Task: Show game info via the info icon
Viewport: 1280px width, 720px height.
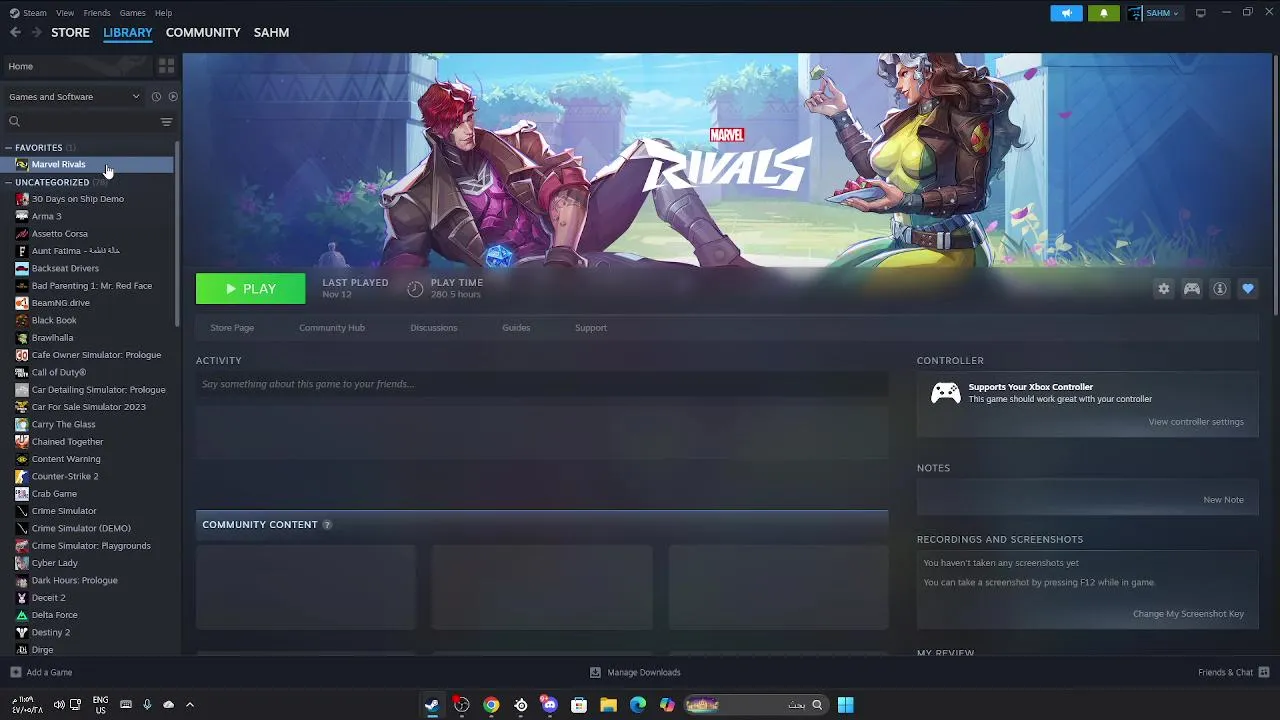Action: point(1220,289)
